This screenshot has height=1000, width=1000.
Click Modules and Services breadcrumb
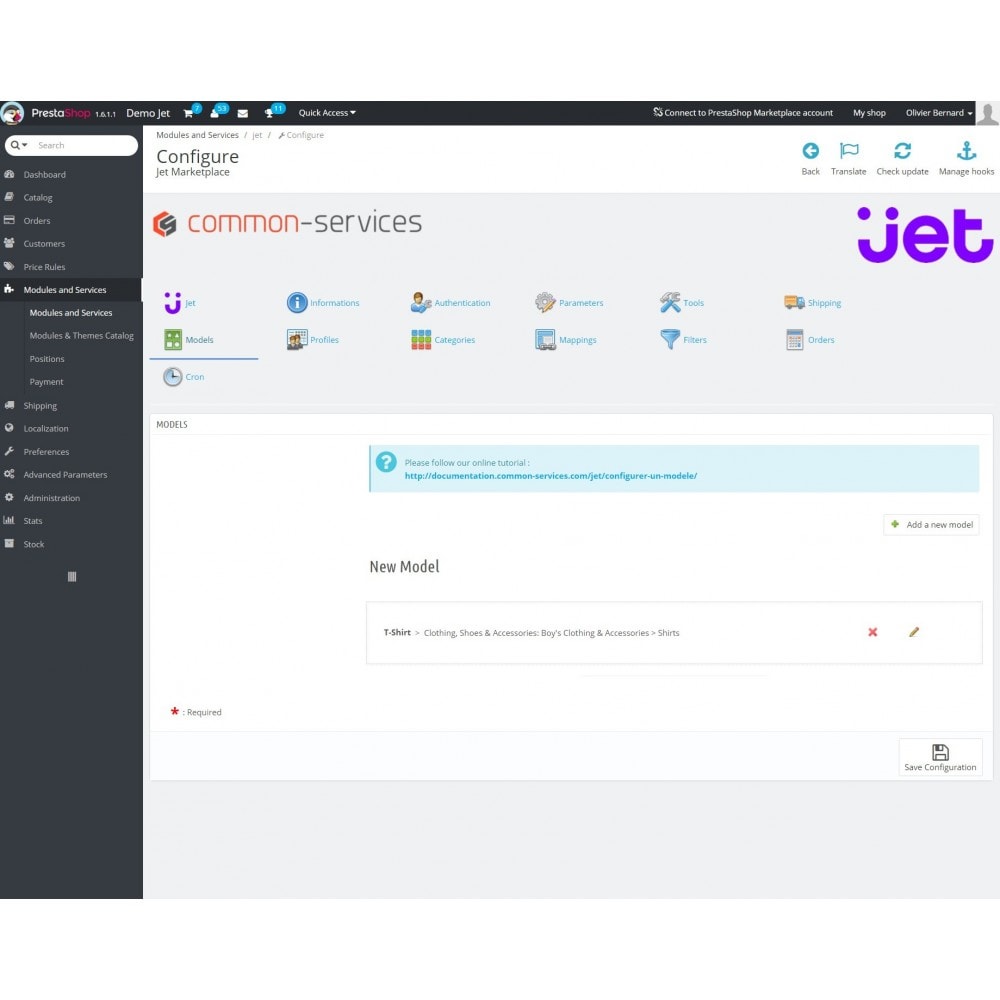coord(197,135)
